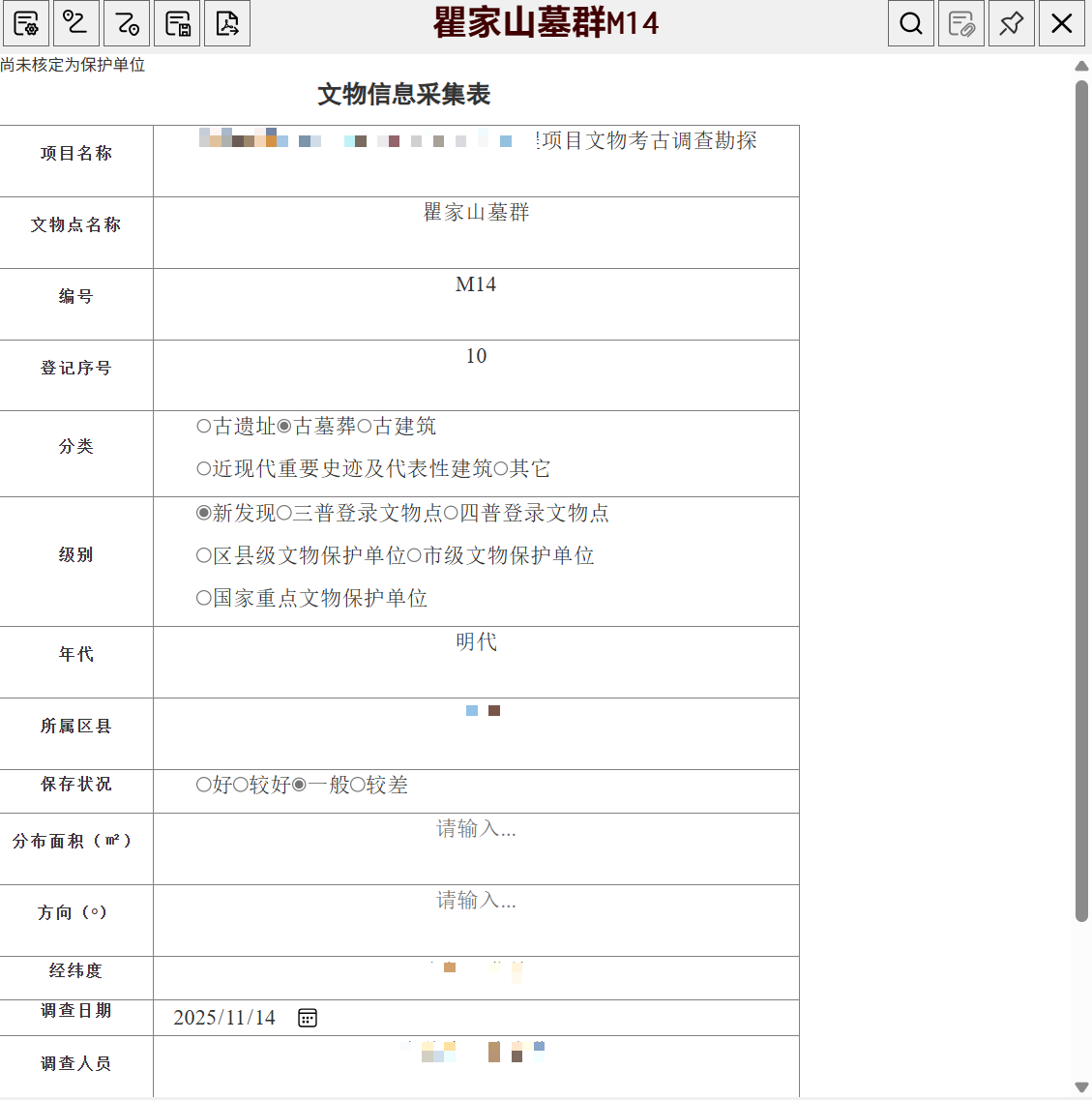
Task: Pin the 瞿家山墓群M14 form
Action: coord(1011,23)
